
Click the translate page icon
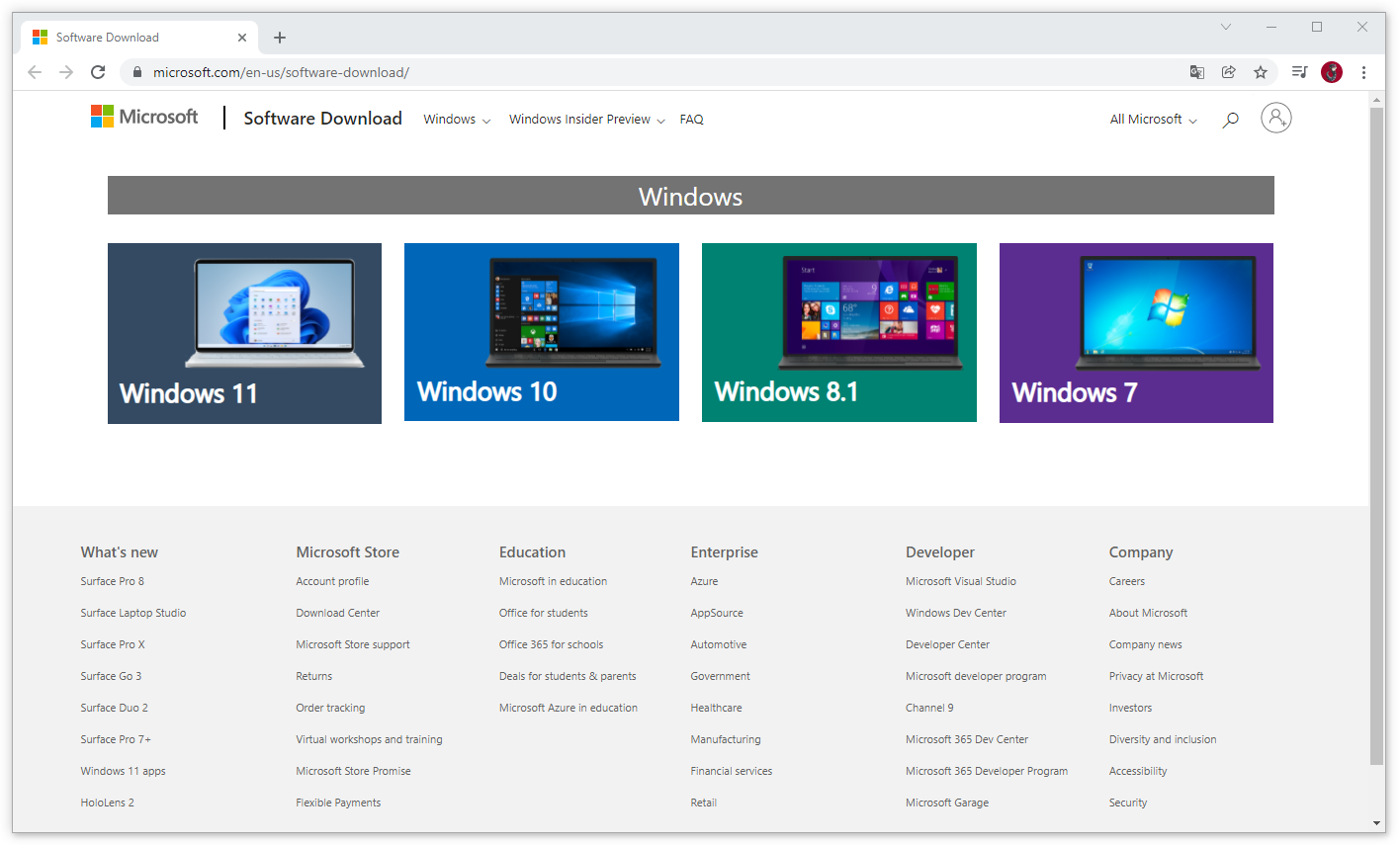tap(1196, 72)
